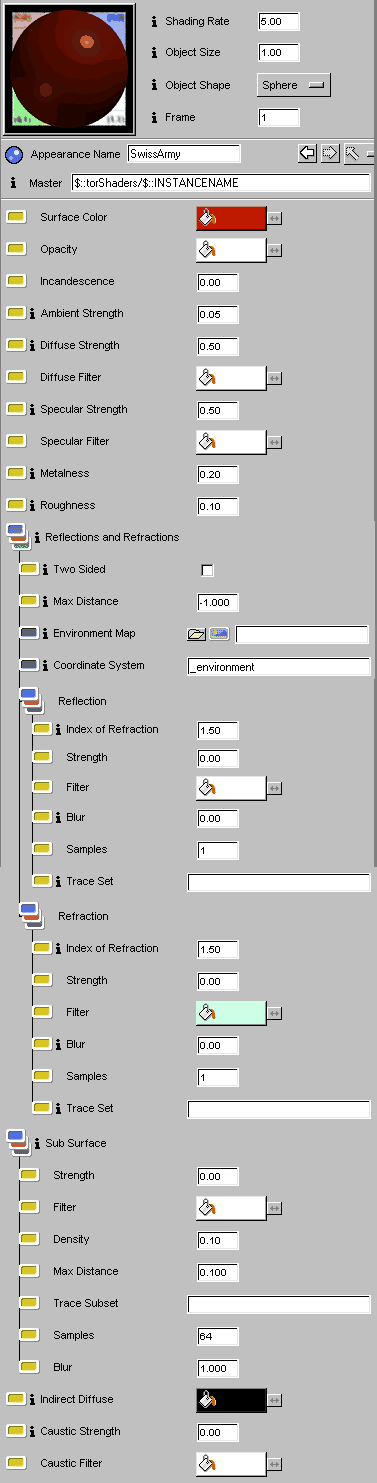This screenshot has width=377, height=1483.
Task: Open the red Surface Color swatch
Action: tap(231, 218)
